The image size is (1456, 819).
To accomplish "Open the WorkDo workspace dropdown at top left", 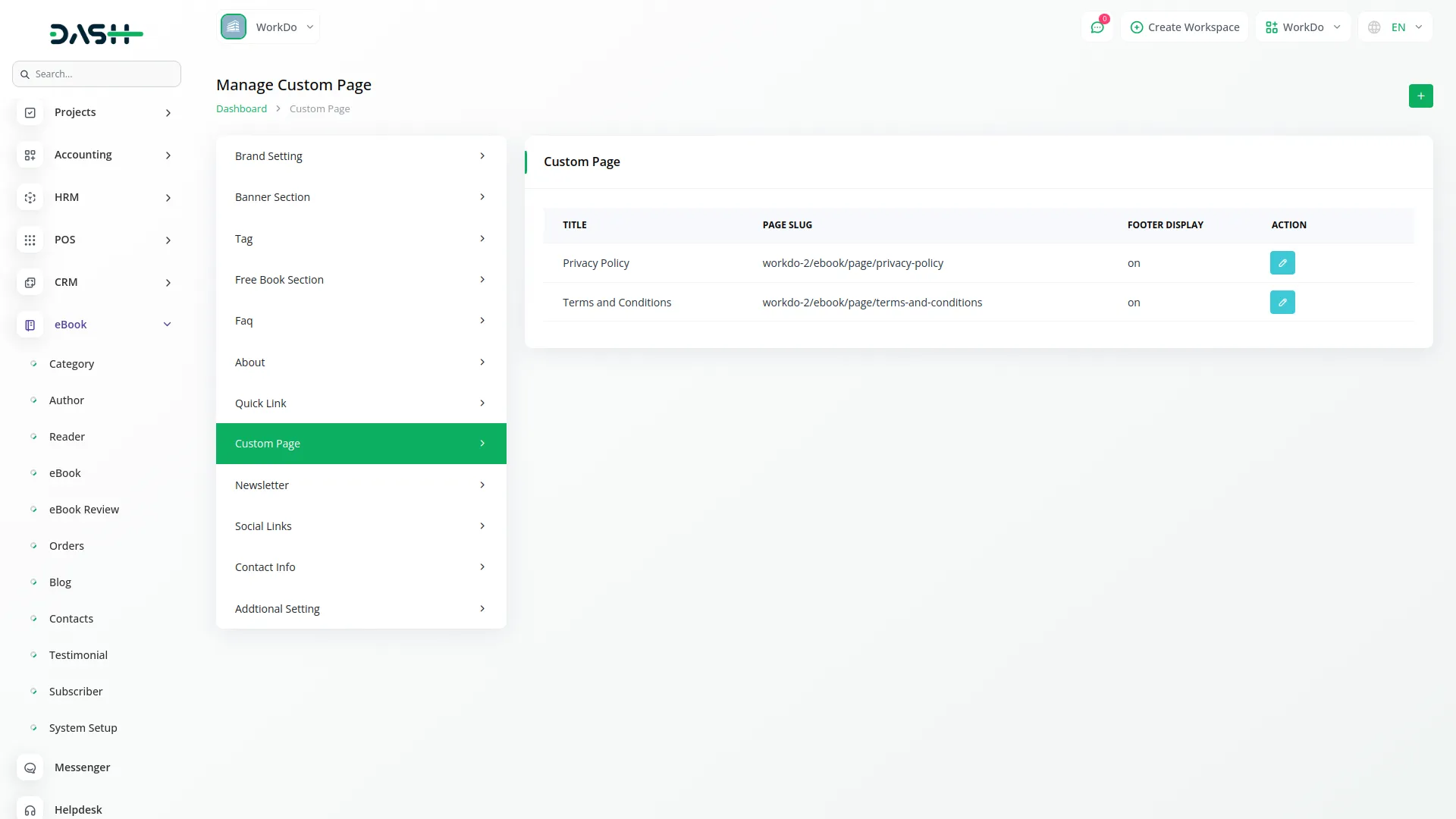I will point(268,27).
